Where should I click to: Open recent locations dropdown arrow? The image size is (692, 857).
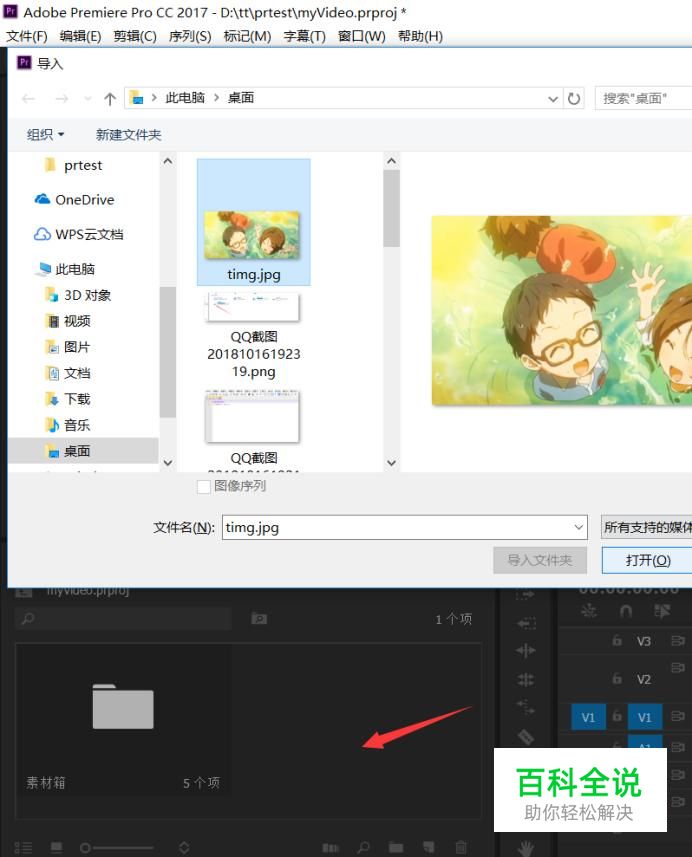pyautogui.click(x=87, y=98)
